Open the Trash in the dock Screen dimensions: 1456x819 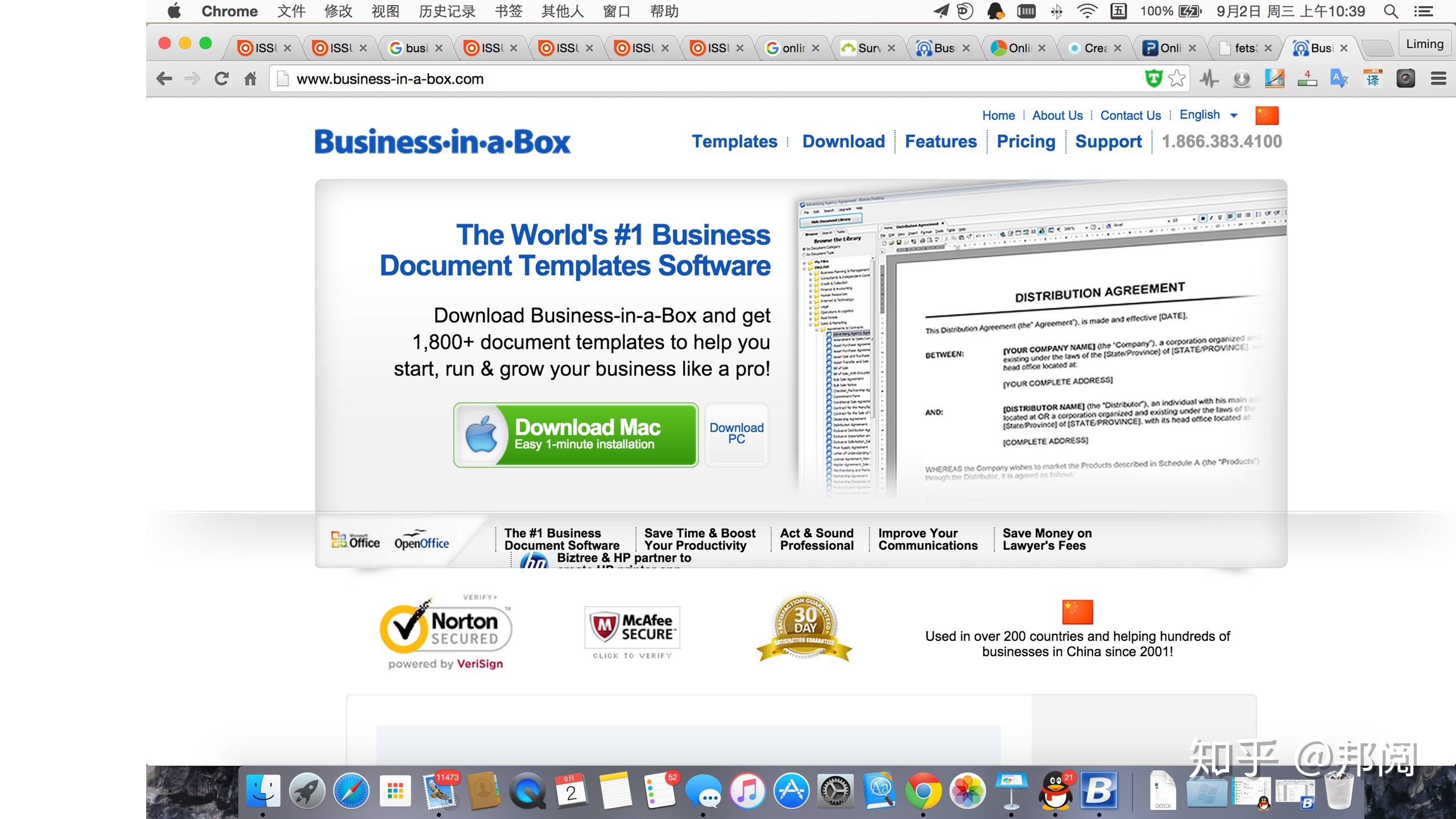1338,791
